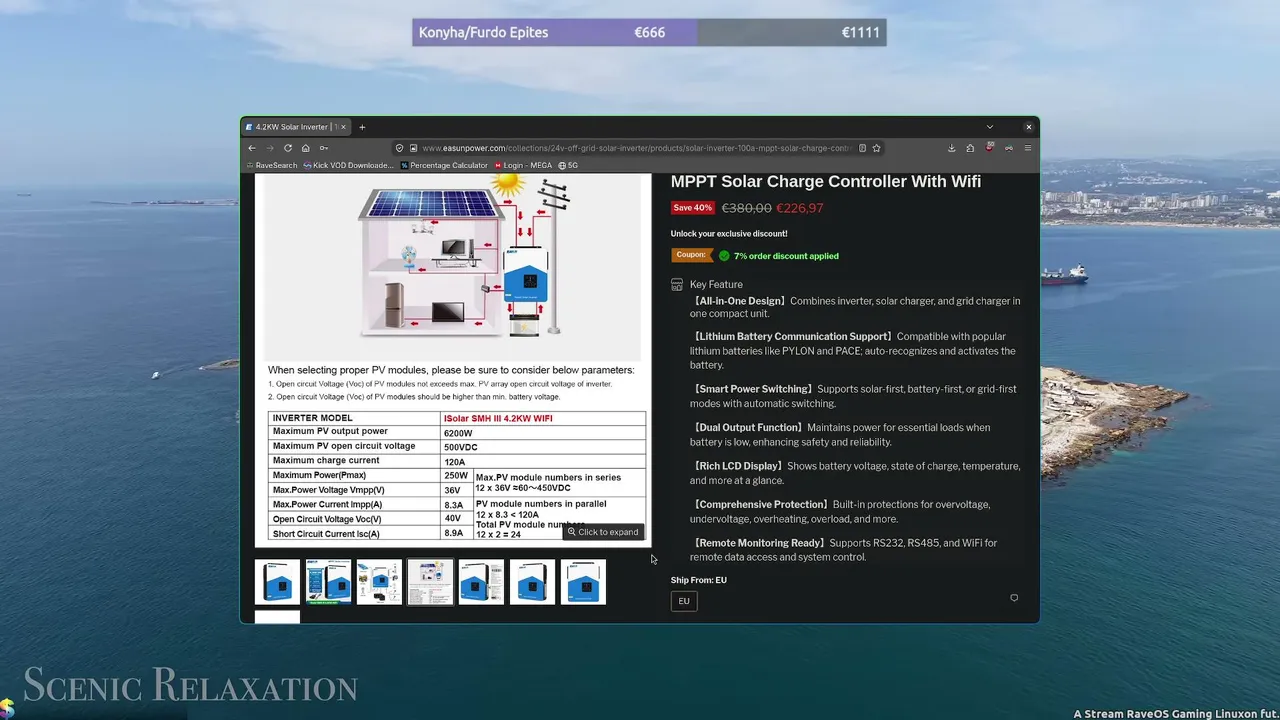This screenshot has height=720, width=1280.
Task: Select the third product thumbnail
Action: pyautogui.click(x=379, y=582)
